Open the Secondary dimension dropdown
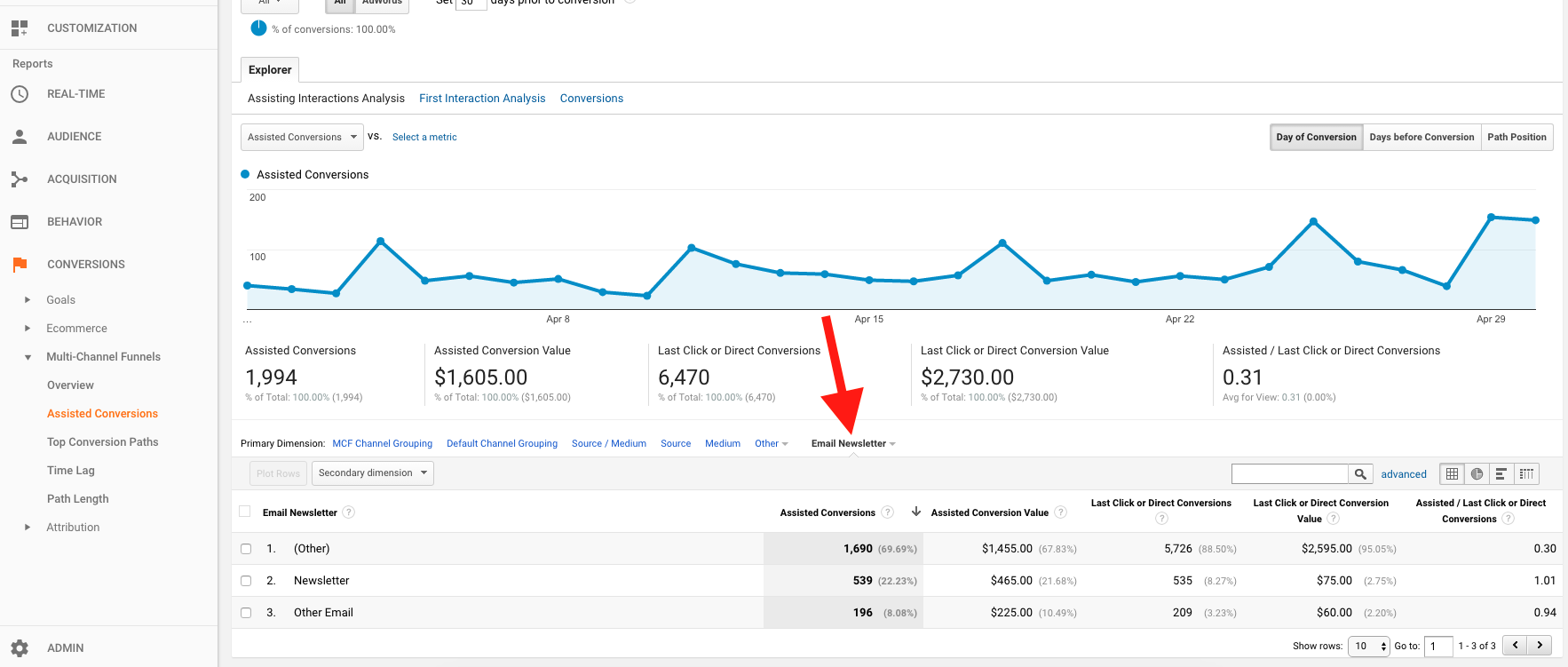The height and width of the screenshot is (667, 1568). click(x=372, y=473)
